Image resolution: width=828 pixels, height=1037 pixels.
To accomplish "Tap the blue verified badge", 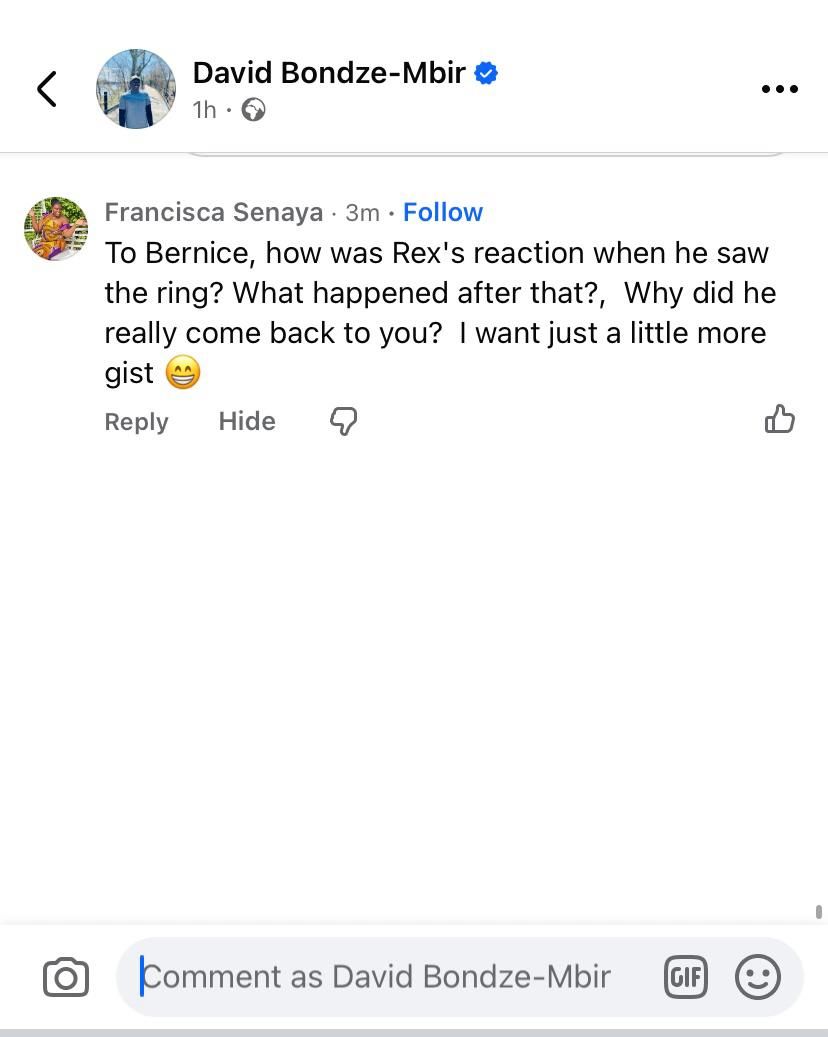I will [x=486, y=73].
